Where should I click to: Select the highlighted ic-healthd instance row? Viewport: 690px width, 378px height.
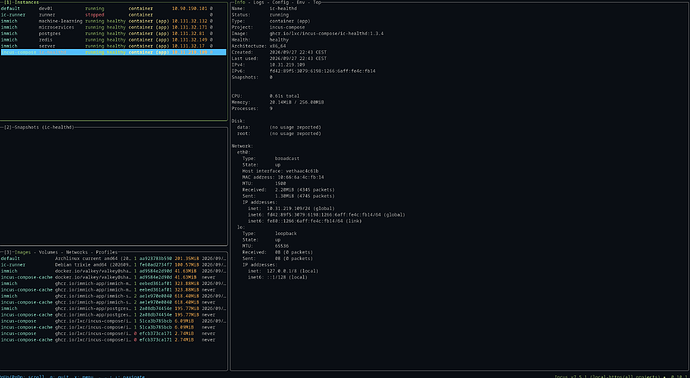(114, 52)
